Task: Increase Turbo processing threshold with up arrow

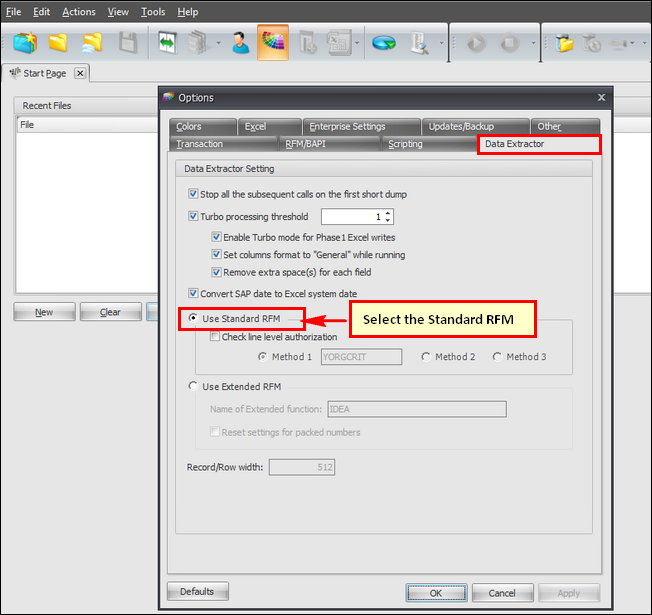Action: 388,212
